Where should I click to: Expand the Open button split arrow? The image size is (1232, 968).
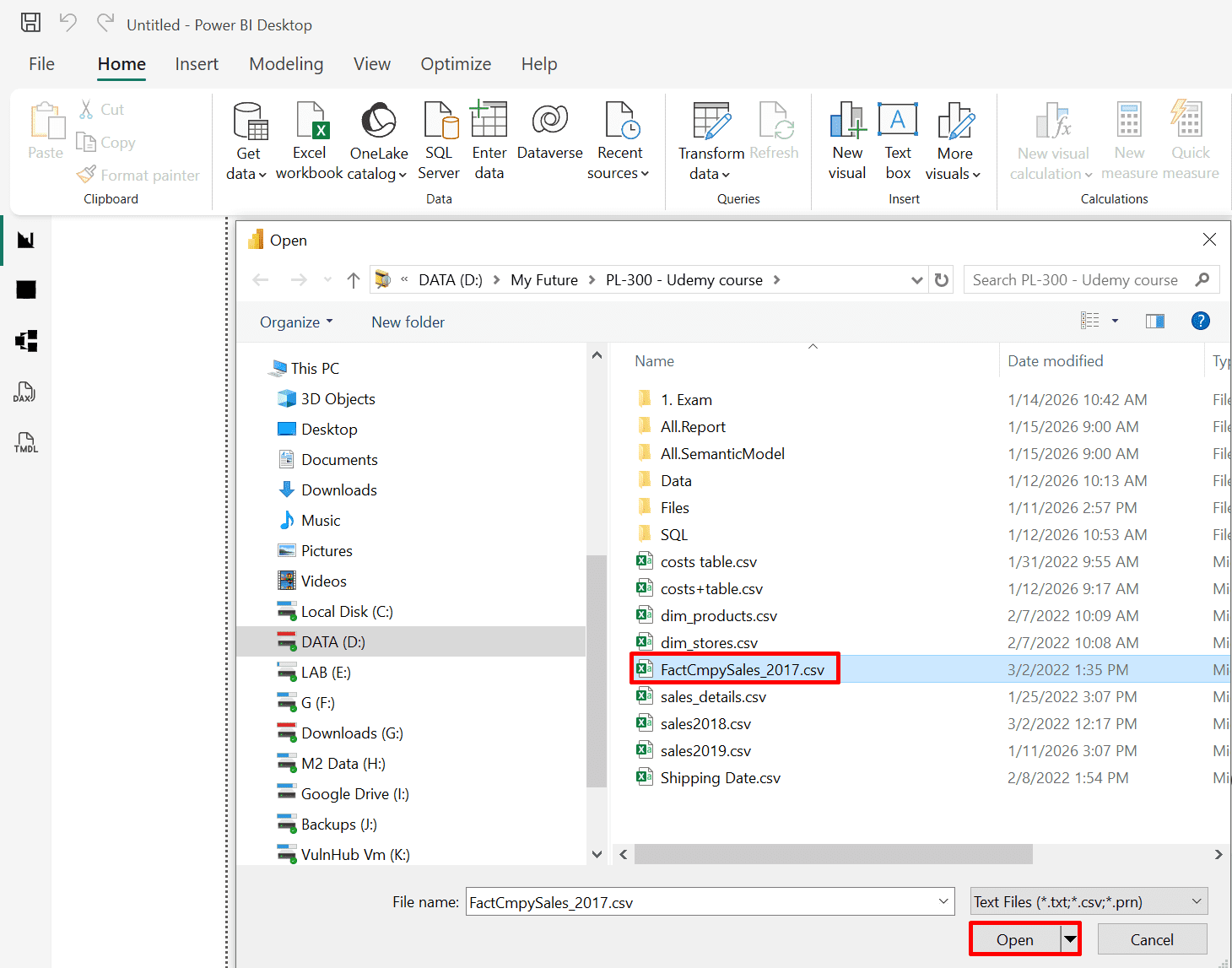[x=1070, y=939]
